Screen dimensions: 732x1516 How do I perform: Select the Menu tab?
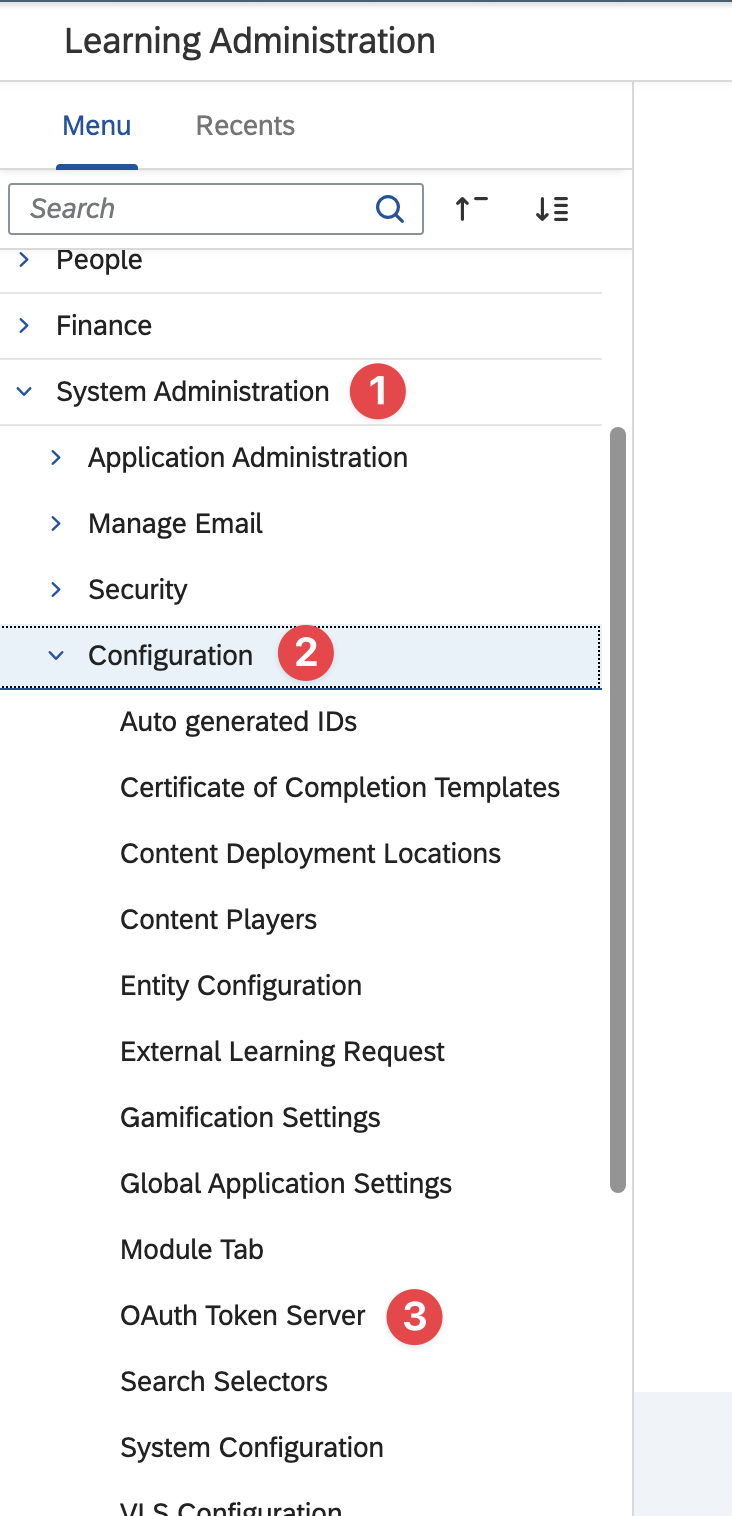pos(97,126)
